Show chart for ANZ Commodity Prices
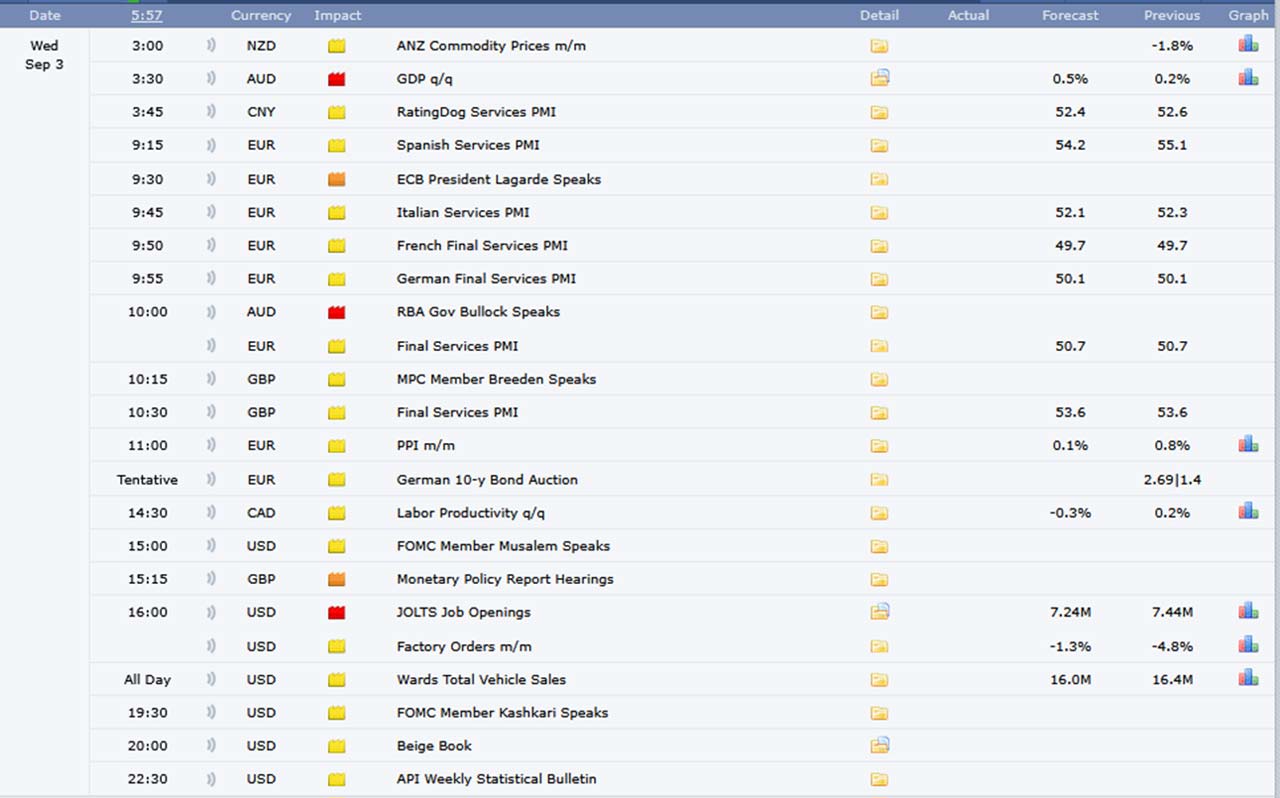 (1248, 45)
